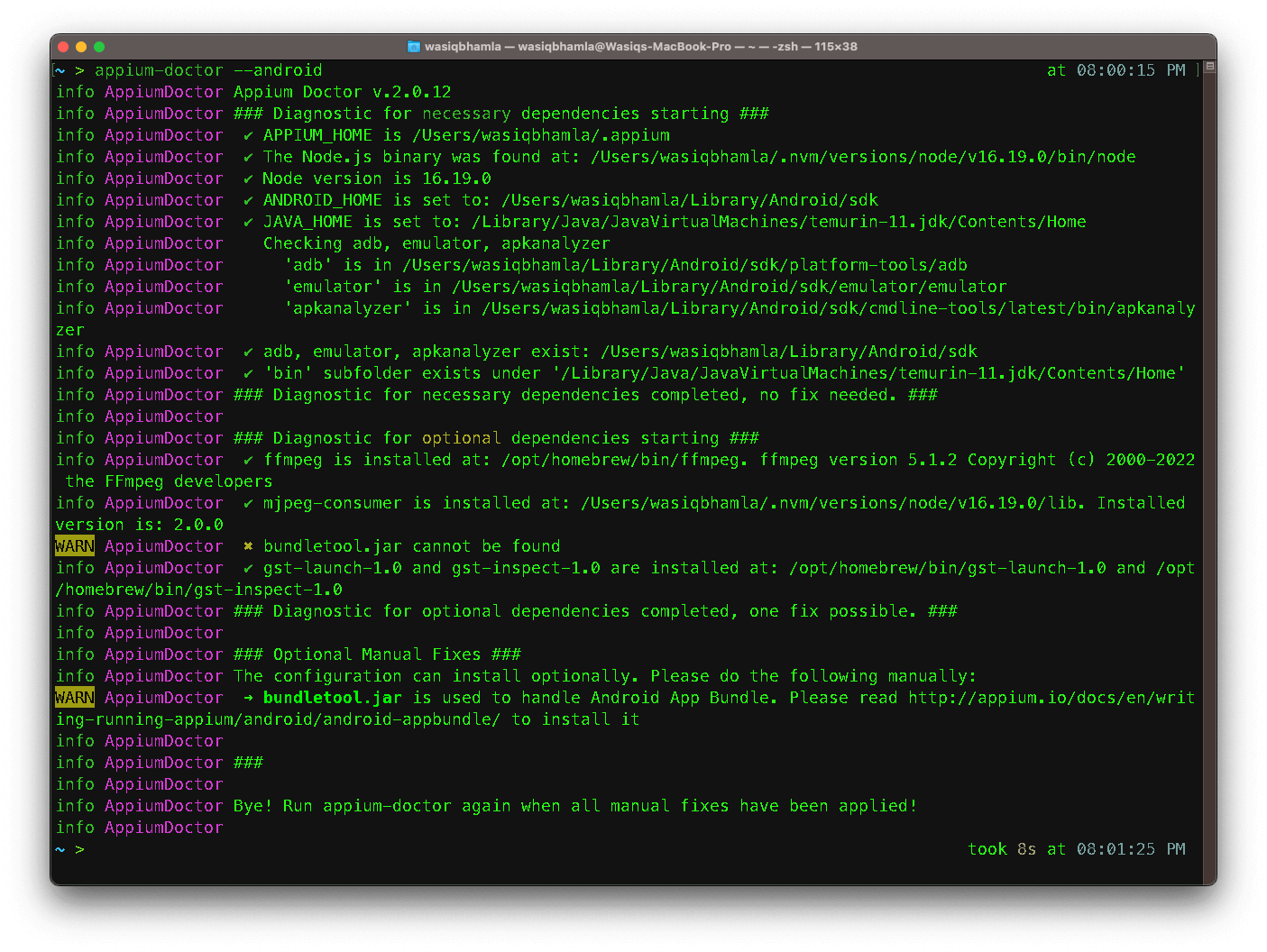This screenshot has width=1267, height=952.
Task: Click the shell prompt tilde at the top left
Action: coord(60,69)
